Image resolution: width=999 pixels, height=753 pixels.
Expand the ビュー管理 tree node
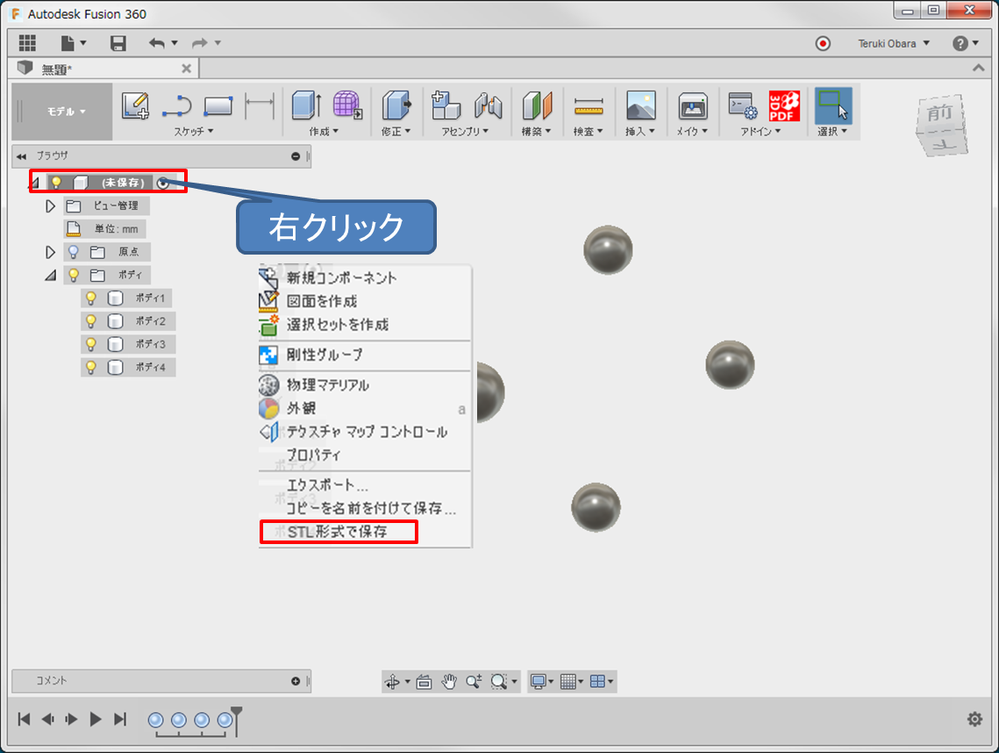pos(50,206)
